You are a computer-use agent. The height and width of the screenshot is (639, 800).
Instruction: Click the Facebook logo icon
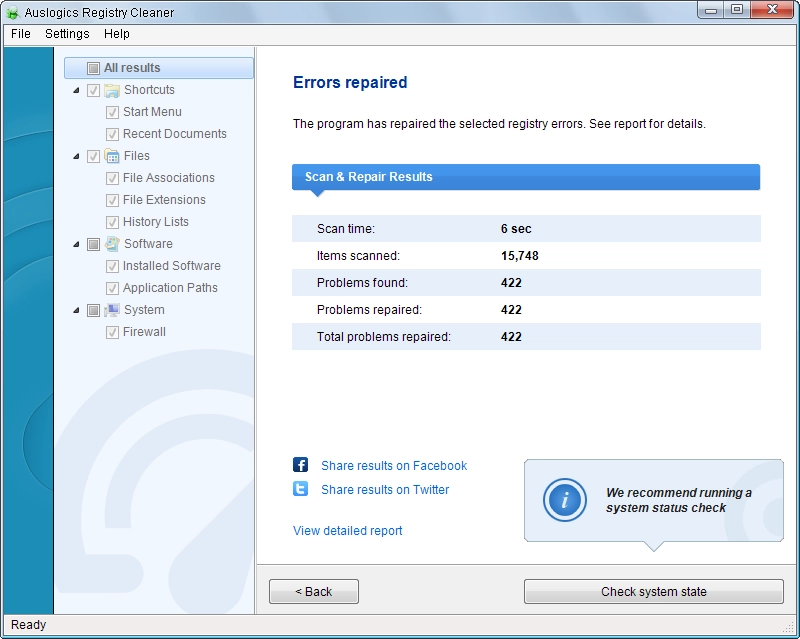pos(301,465)
